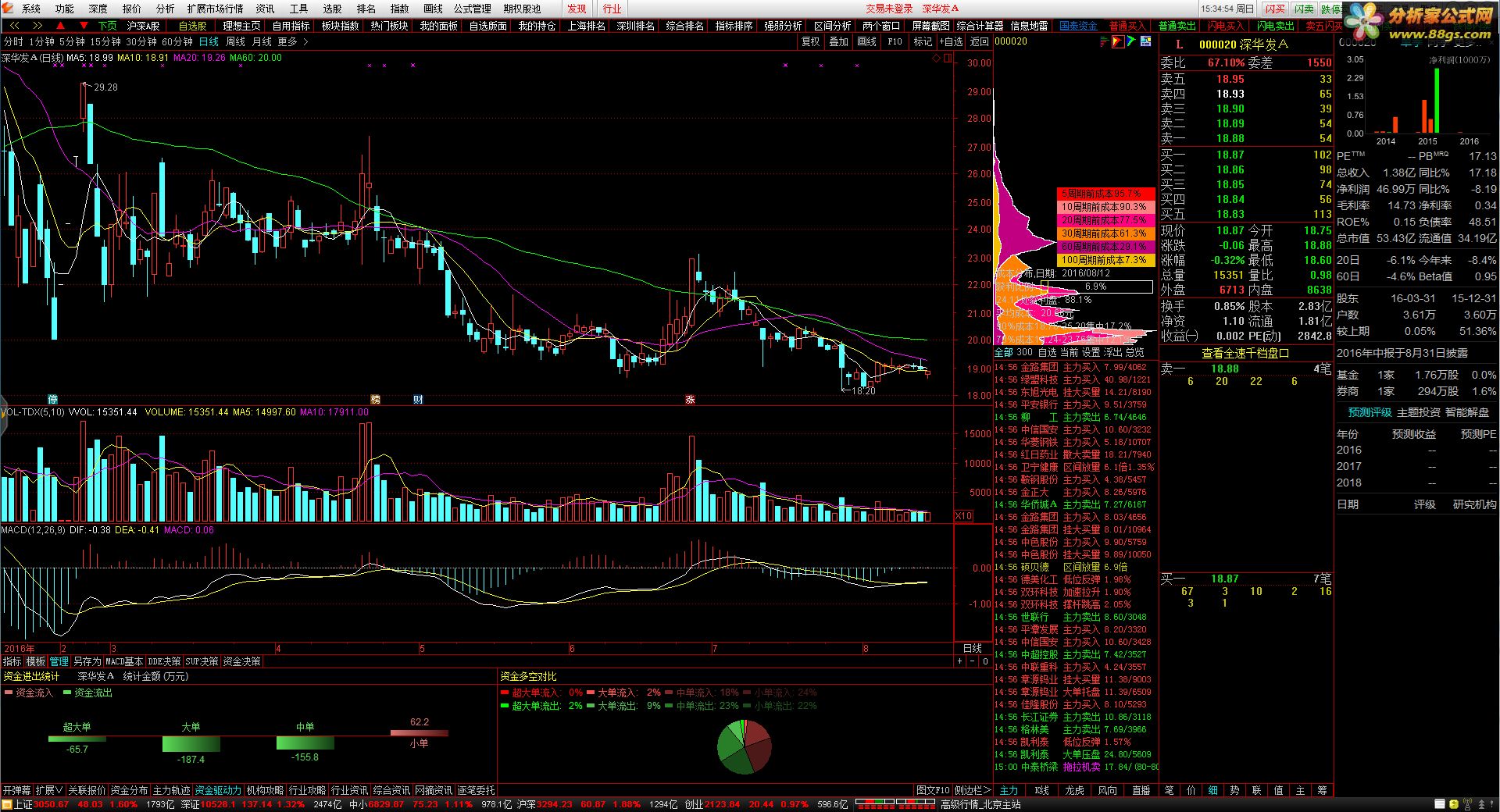1500x812 pixels.
Task: Click the 涨 marker on the K-line chart
Action: pos(690,399)
